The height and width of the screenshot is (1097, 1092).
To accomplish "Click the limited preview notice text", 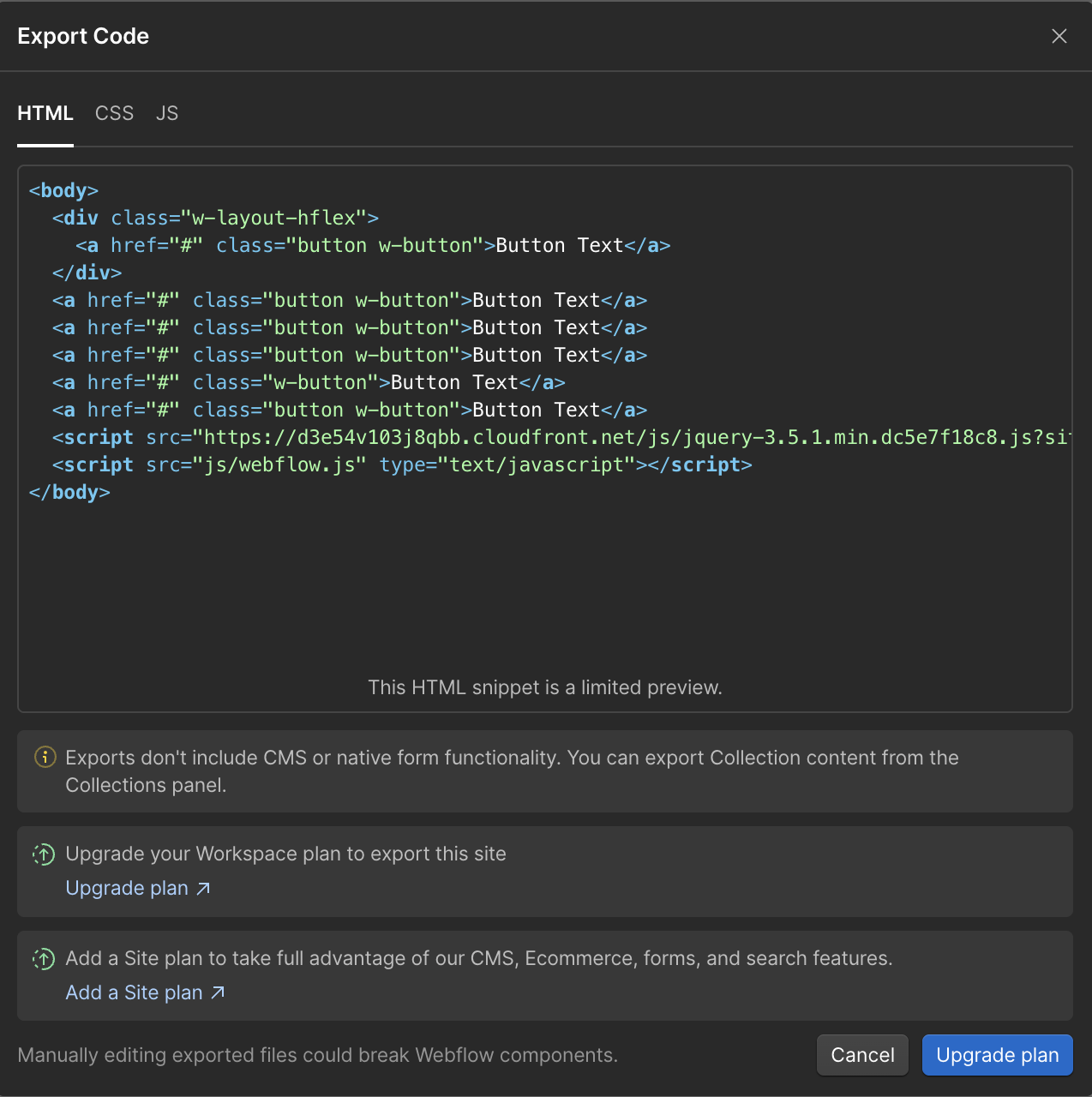I will 545,687.
